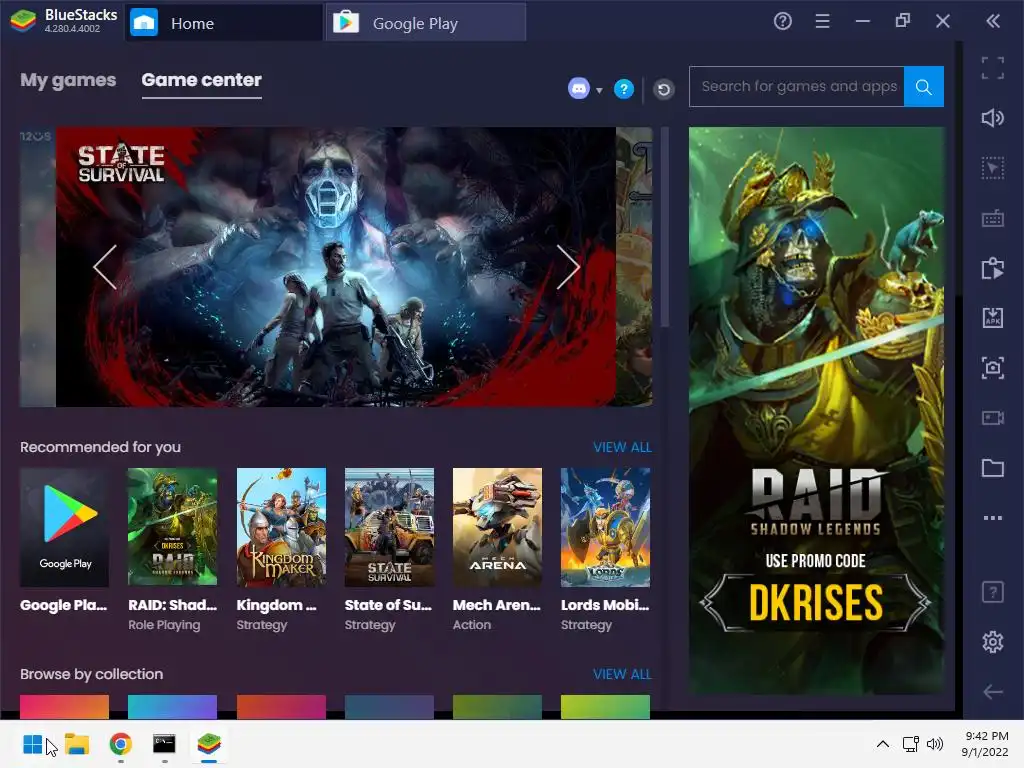
Task: Click the BlueStacks taskbar icon
Action: (x=209, y=744)
